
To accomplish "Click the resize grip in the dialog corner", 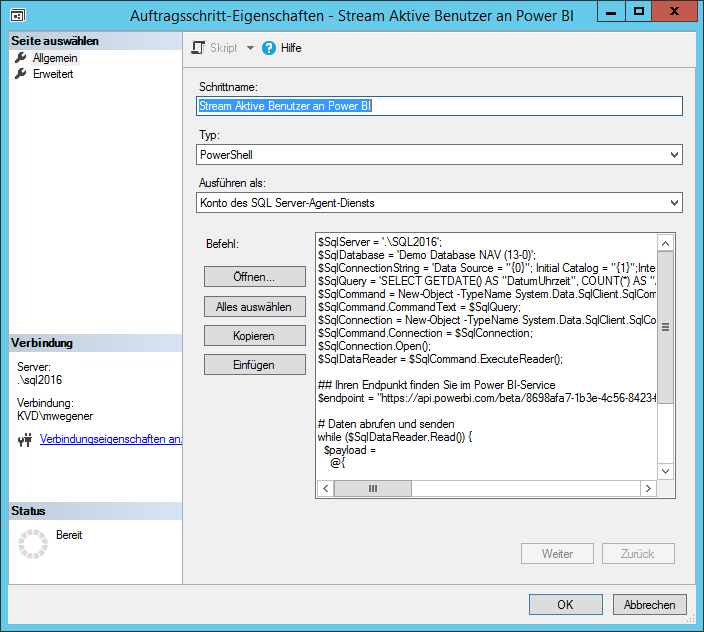I will pyautogui.click(x=691, y=619).
